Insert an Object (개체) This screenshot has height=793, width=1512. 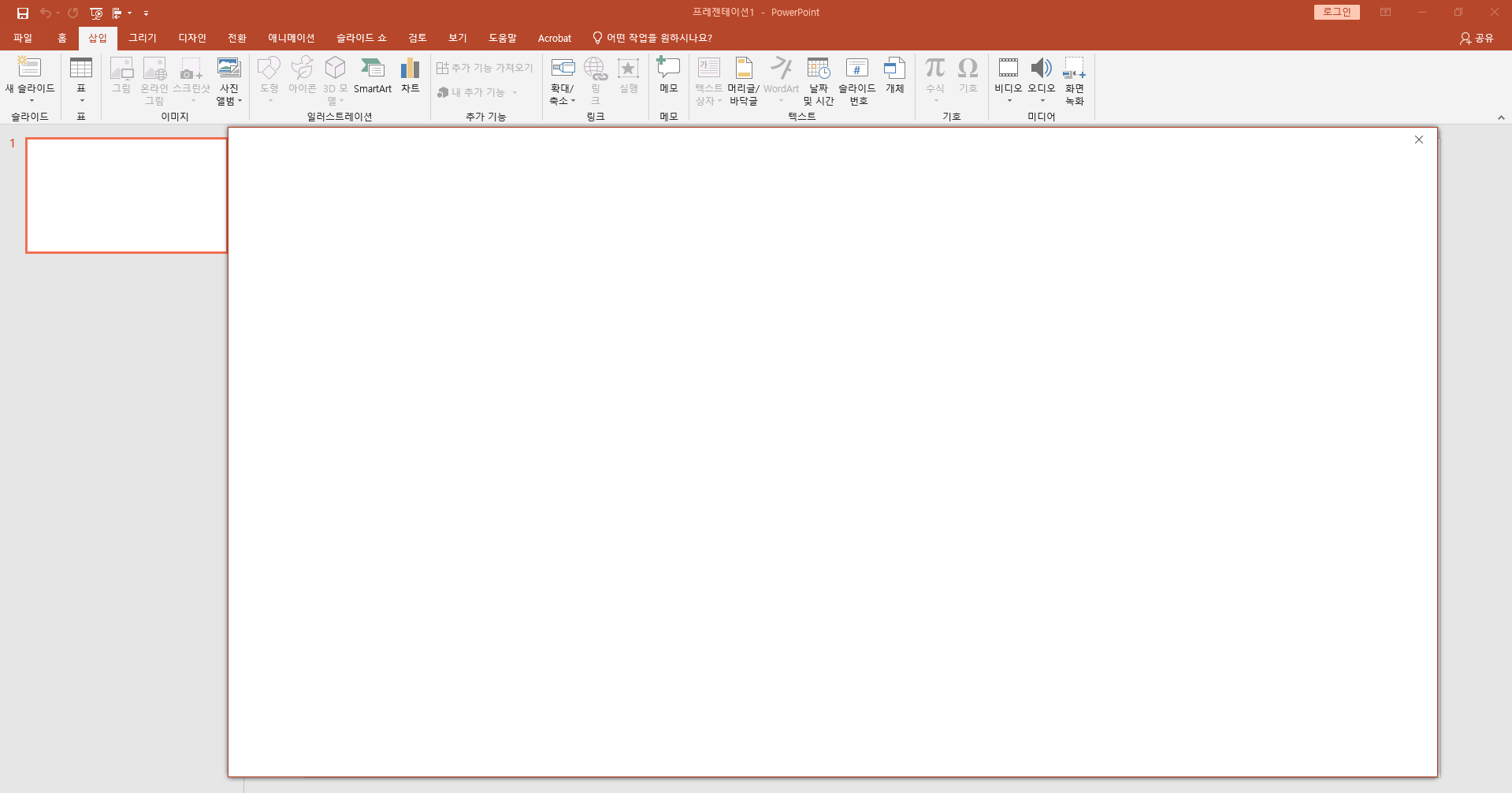point(894,76)
